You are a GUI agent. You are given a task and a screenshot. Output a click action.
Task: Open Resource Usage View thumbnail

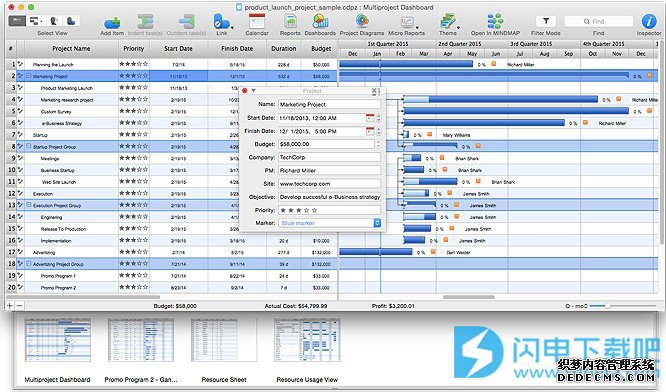pyautogui.click(x=307, y=340)
